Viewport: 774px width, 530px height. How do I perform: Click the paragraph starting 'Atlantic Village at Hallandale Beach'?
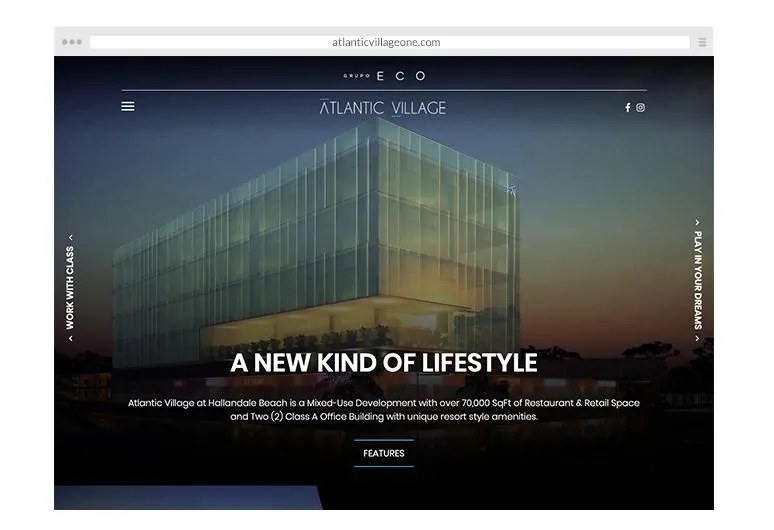pyautogui.click(x=384, y=410)
